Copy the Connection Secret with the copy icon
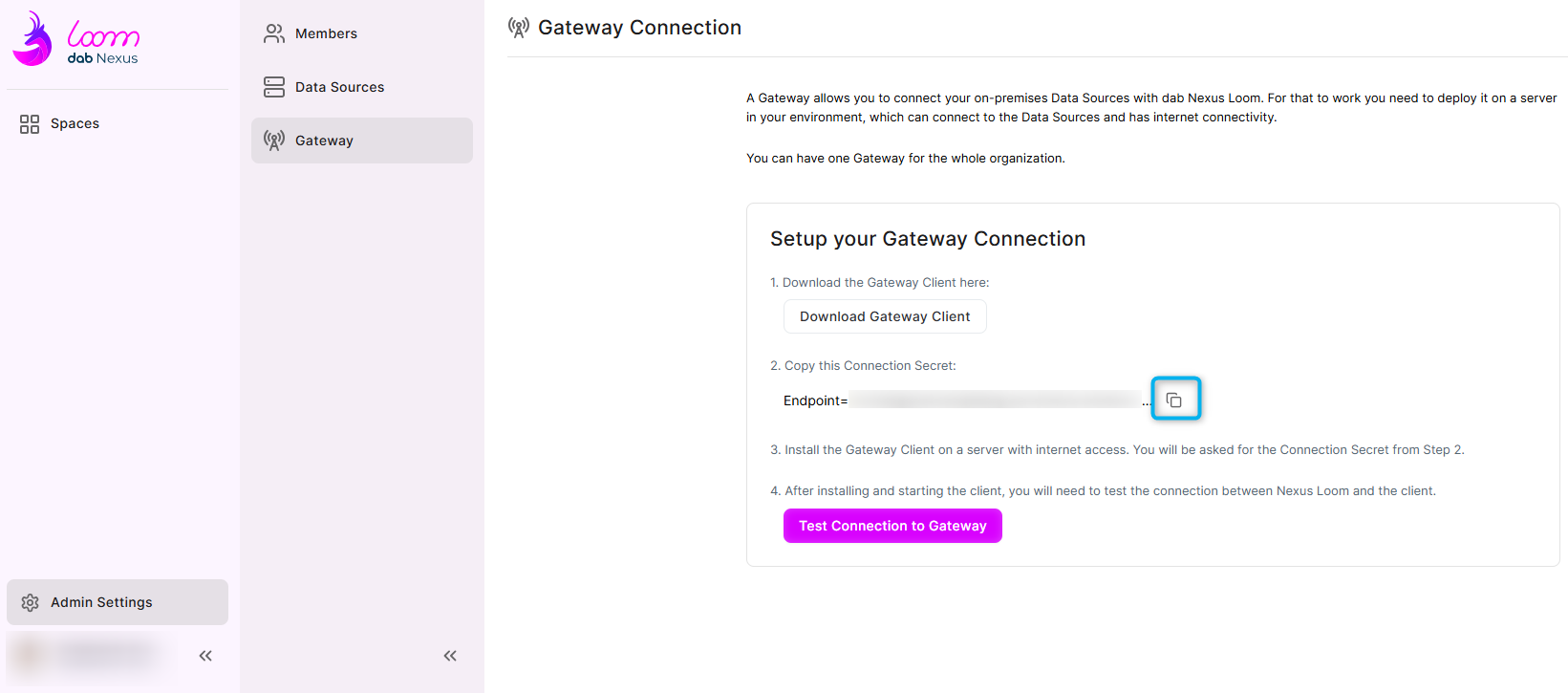This screenshot has width=1568, height=693. [x=1176, y=399]
